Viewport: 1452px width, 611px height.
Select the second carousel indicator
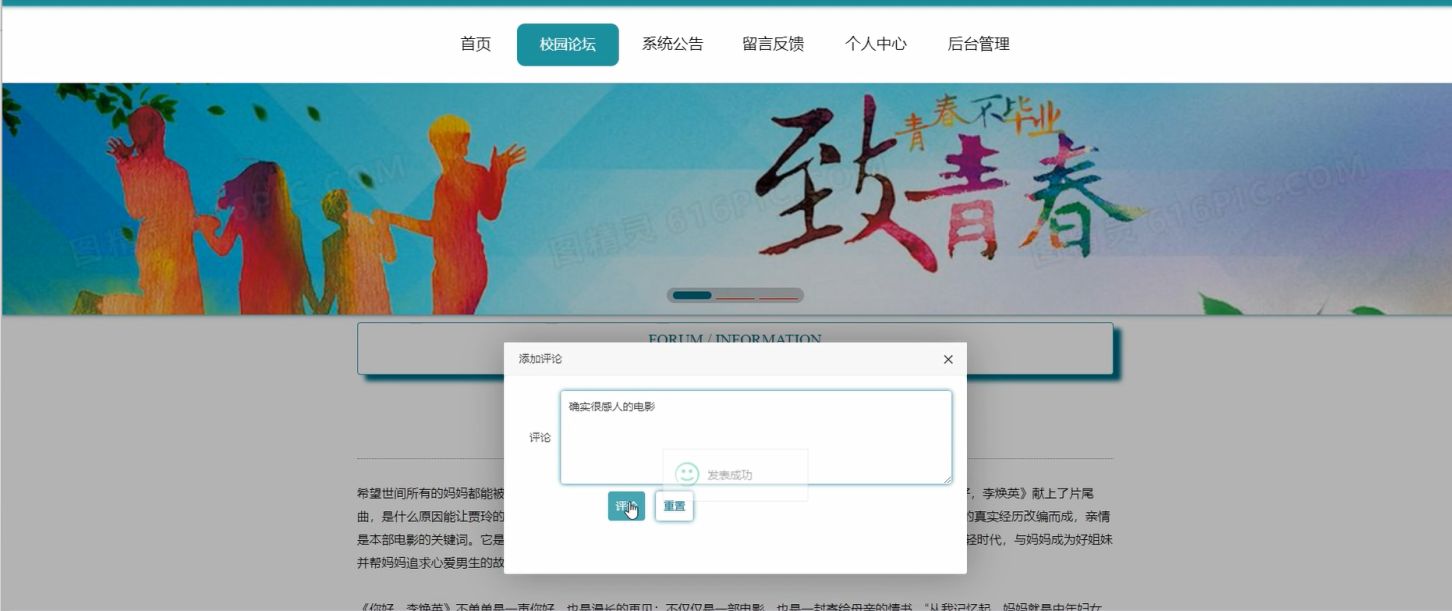pyautogui.click(x=735, y=295)
